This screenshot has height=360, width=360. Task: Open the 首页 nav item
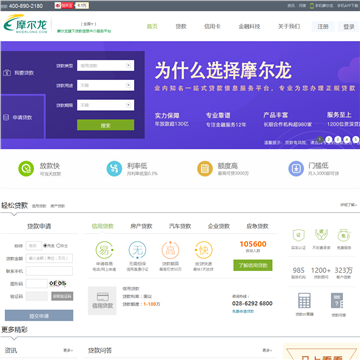click(x=152, y=26)
